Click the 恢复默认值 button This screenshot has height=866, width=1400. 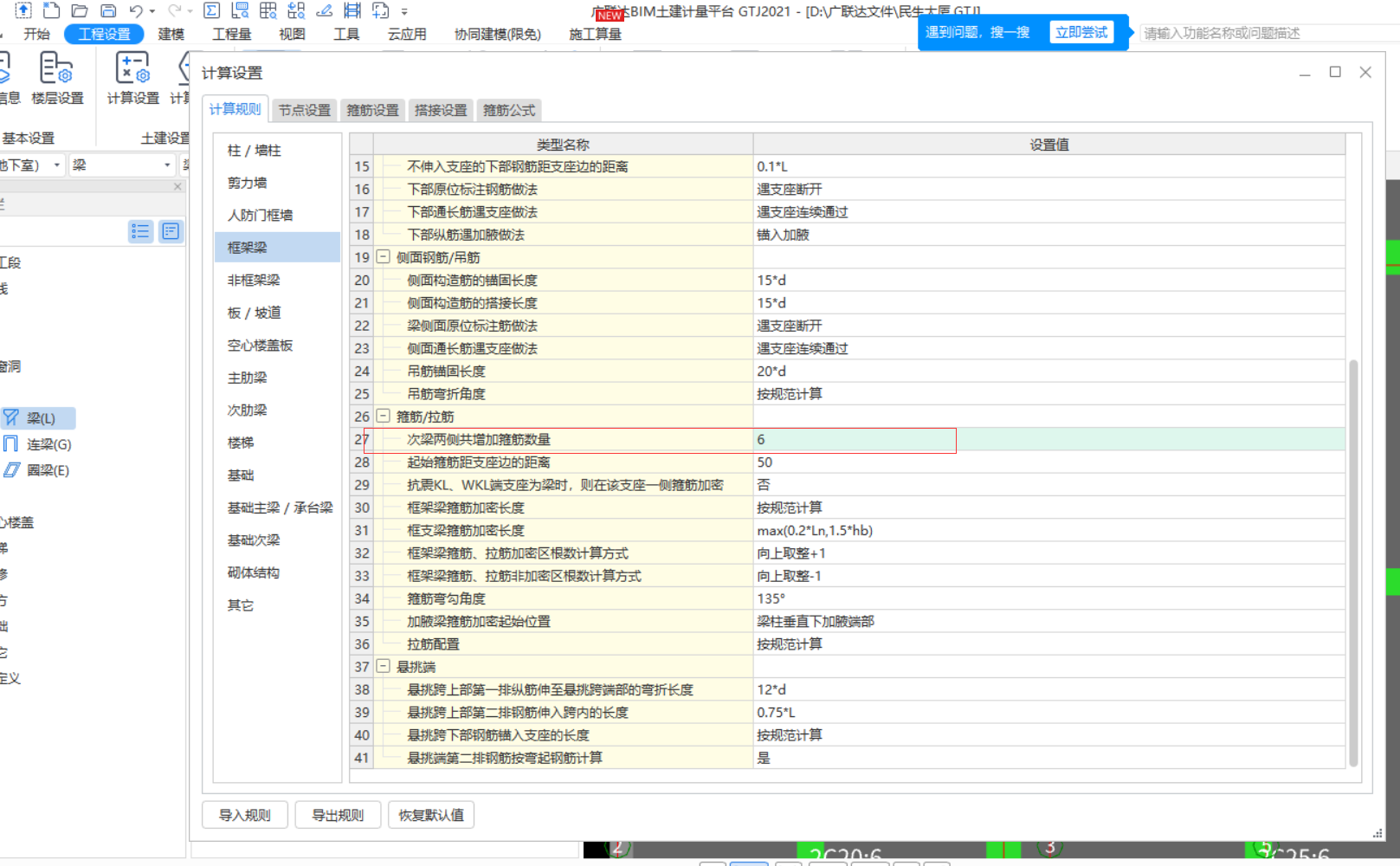[x=431, y=815]
